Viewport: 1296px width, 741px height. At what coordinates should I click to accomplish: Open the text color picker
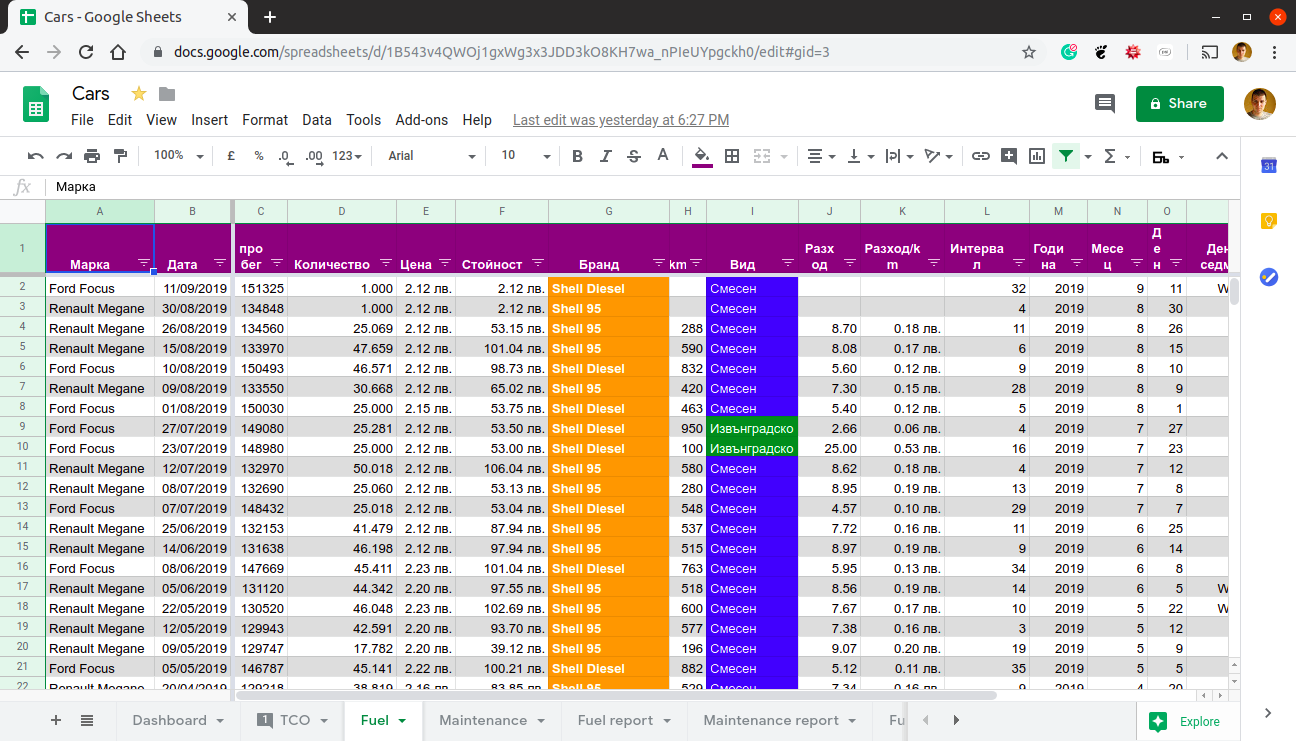click(662, 156)
